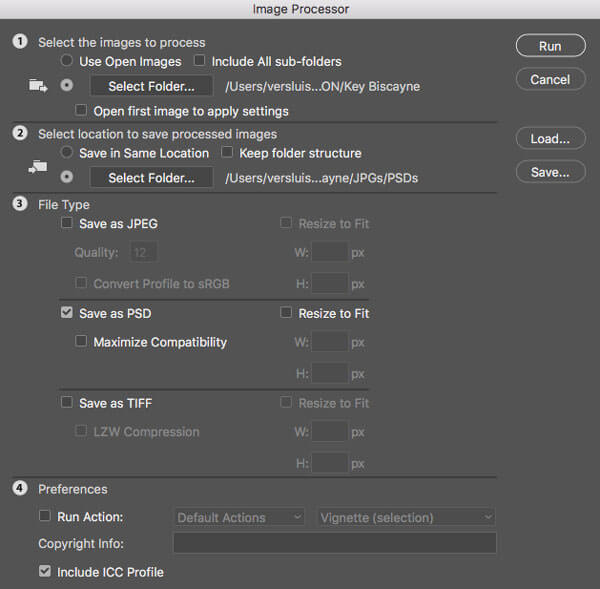Enable Resize to Fit for PSD
This screenshot has height=589, width=600.
click(287, 314)
